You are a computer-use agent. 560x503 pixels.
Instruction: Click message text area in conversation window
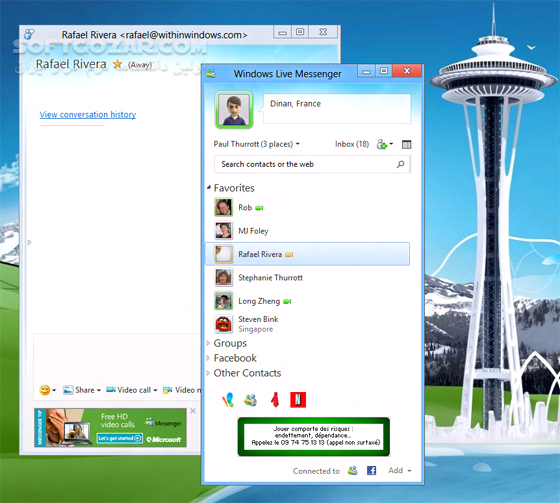[x=117, y=358]
